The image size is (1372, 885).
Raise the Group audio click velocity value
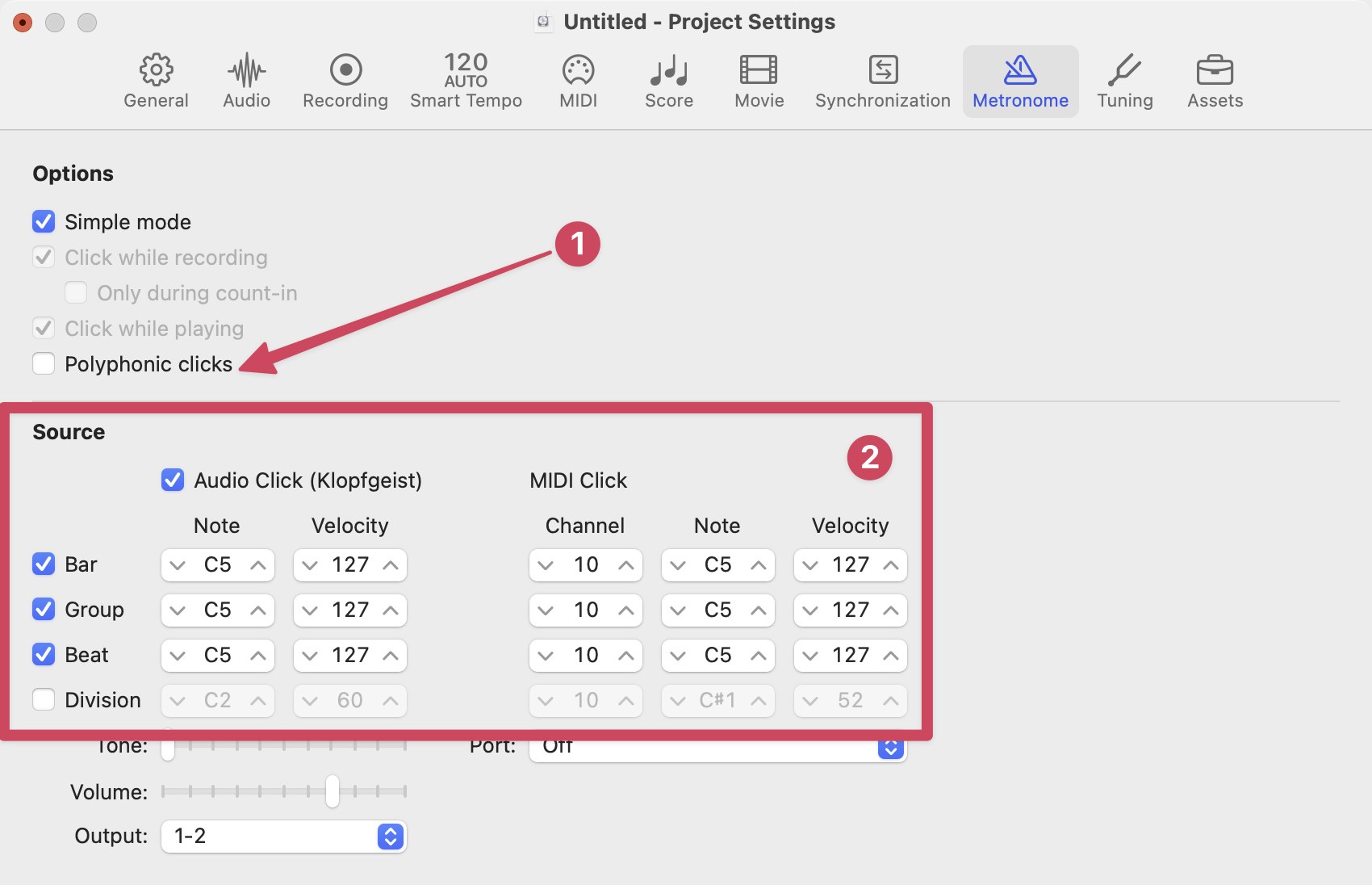[x=391, y=610]
